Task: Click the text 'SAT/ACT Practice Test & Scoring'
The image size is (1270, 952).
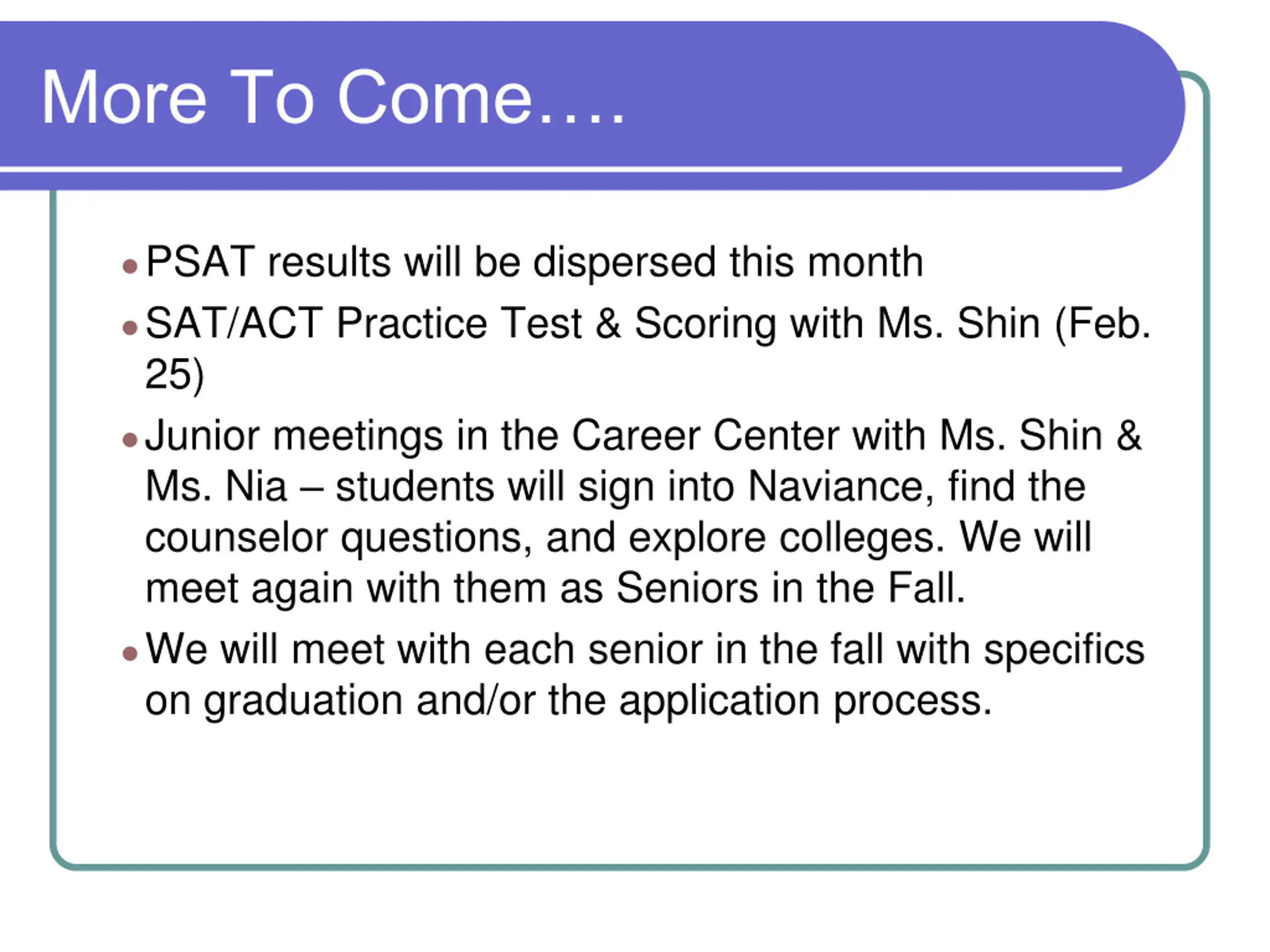Action: [460, 324]
